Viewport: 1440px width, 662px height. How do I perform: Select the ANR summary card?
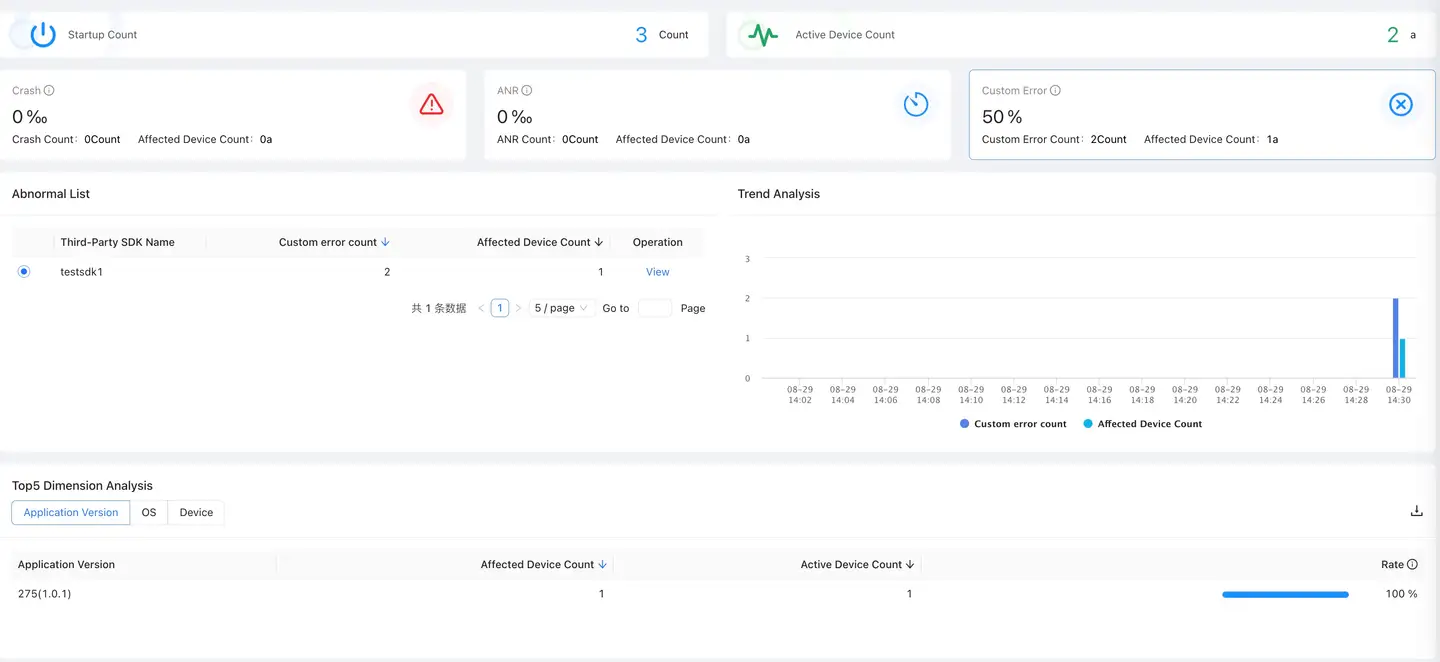(x=717, y=115)
